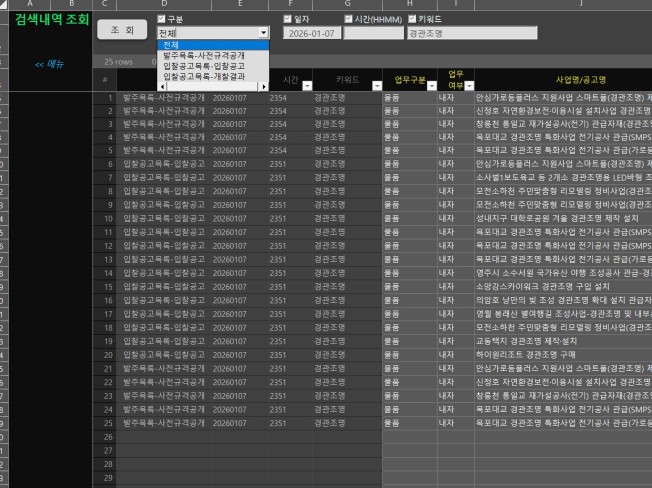
Task: Uncheck the 일자 checkbox
Action: click(x=288, y=19)
